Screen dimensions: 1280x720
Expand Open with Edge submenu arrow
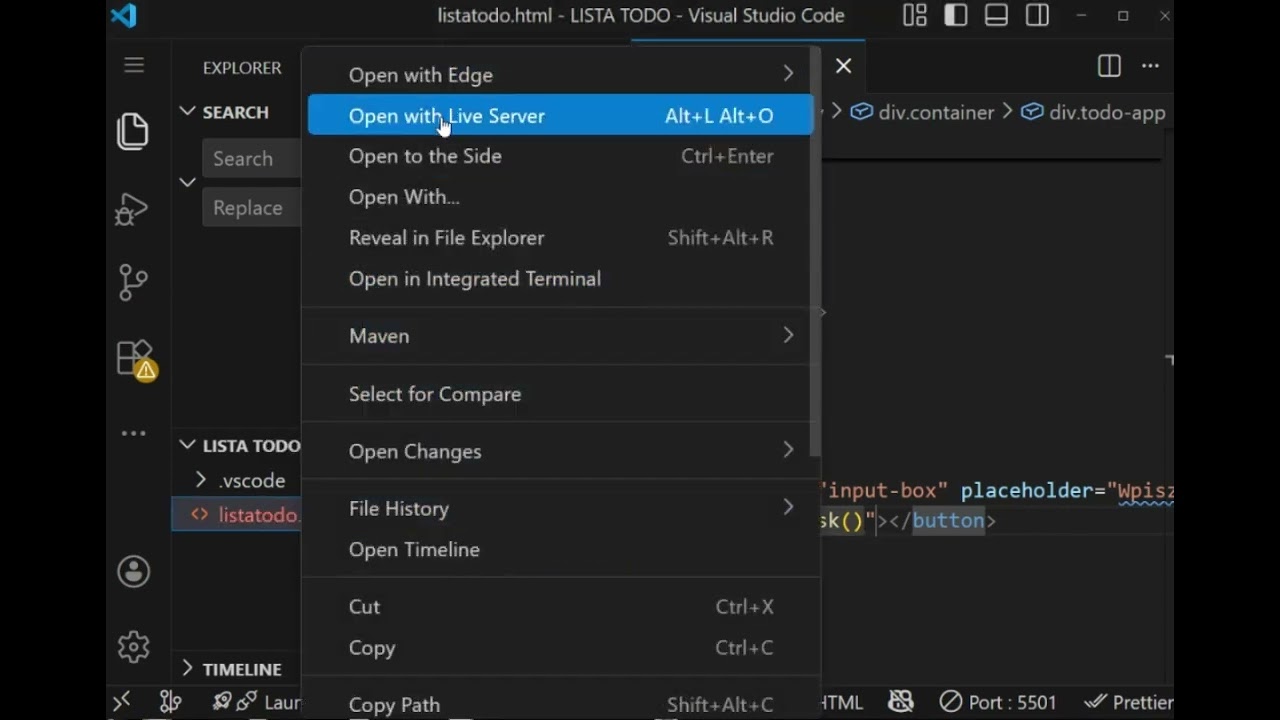point(788,74)
